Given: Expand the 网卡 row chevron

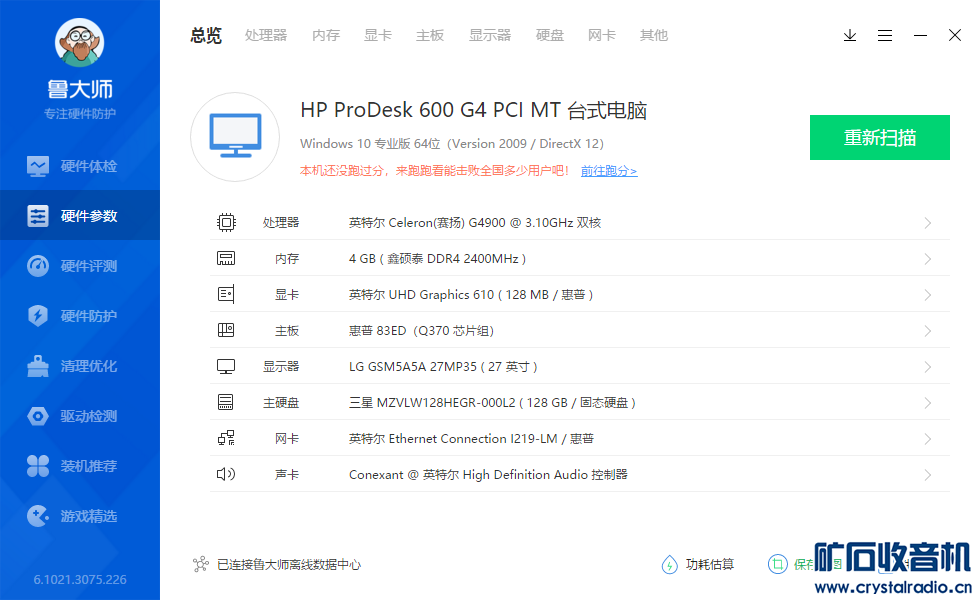Looking at the screenshot, I should [928, 439].
